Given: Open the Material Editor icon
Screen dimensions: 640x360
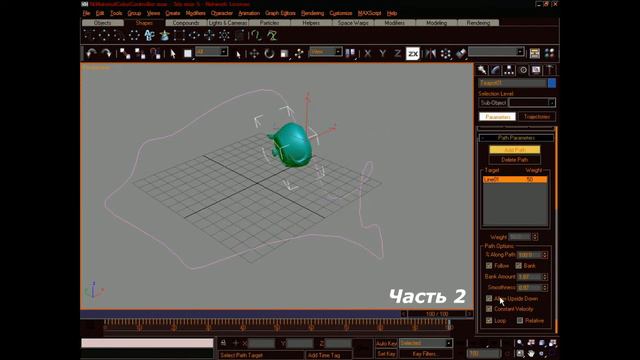Looking at the screenshot, I should 549,53.
